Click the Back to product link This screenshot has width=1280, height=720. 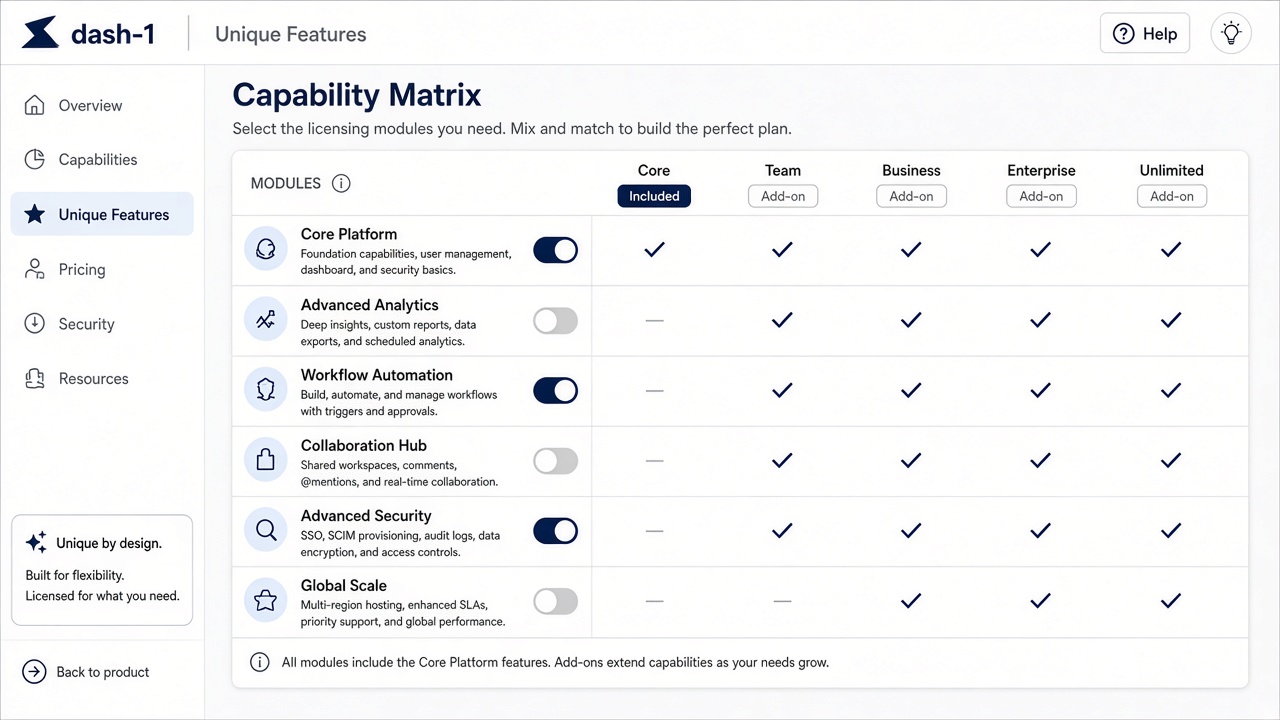pos(87,672)
